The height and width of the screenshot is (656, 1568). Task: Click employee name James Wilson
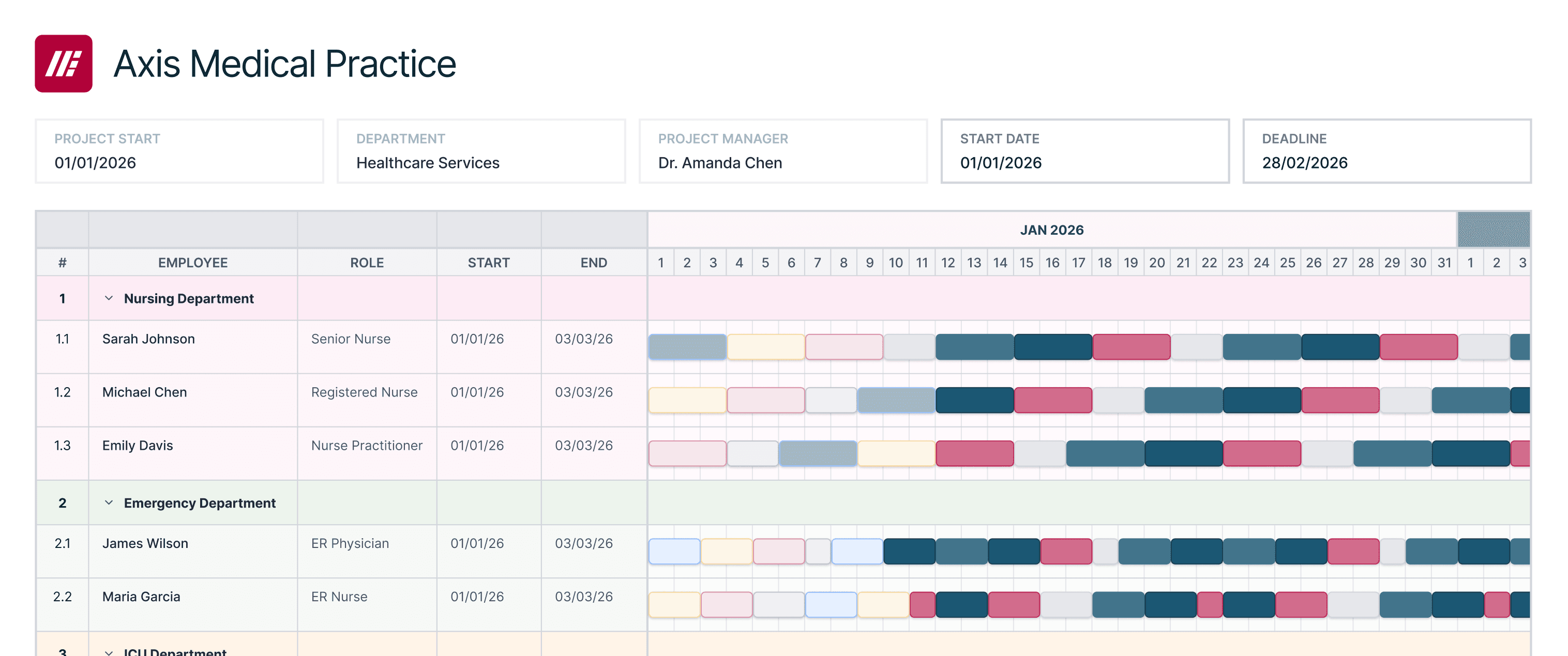[145, 543]
